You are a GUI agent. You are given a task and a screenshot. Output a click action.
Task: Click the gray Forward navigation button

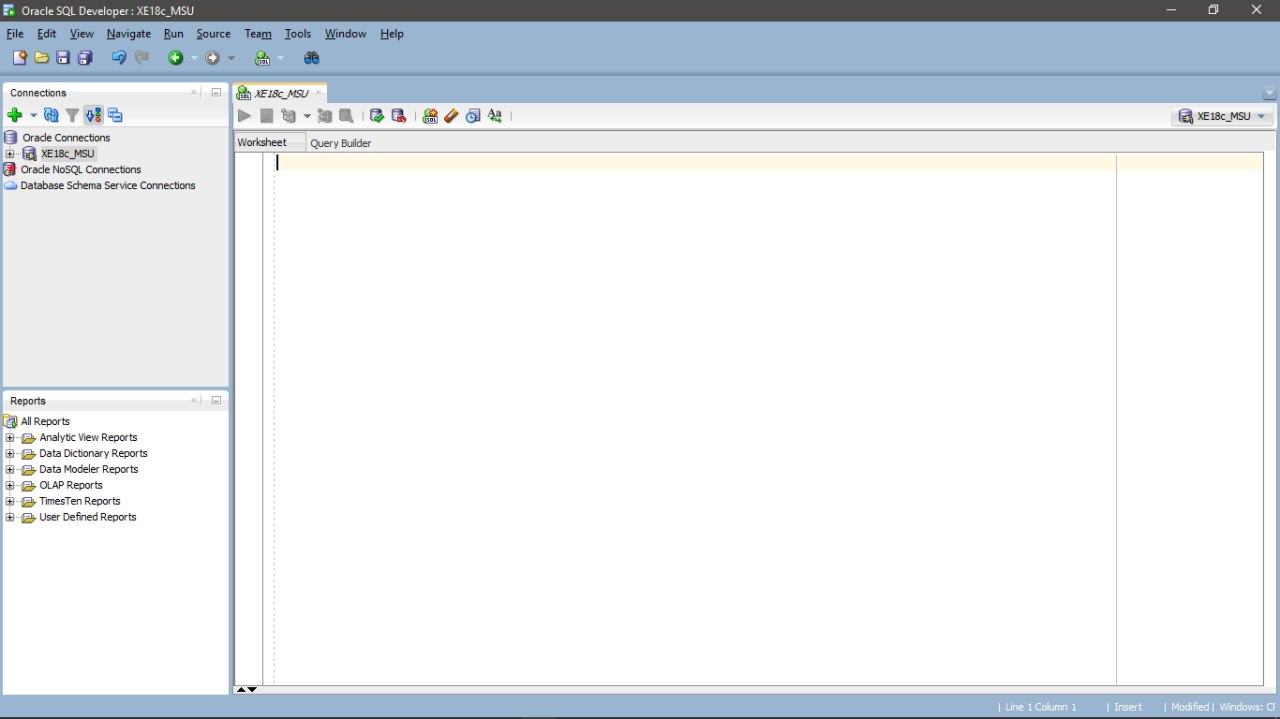(x=212, y=58)
